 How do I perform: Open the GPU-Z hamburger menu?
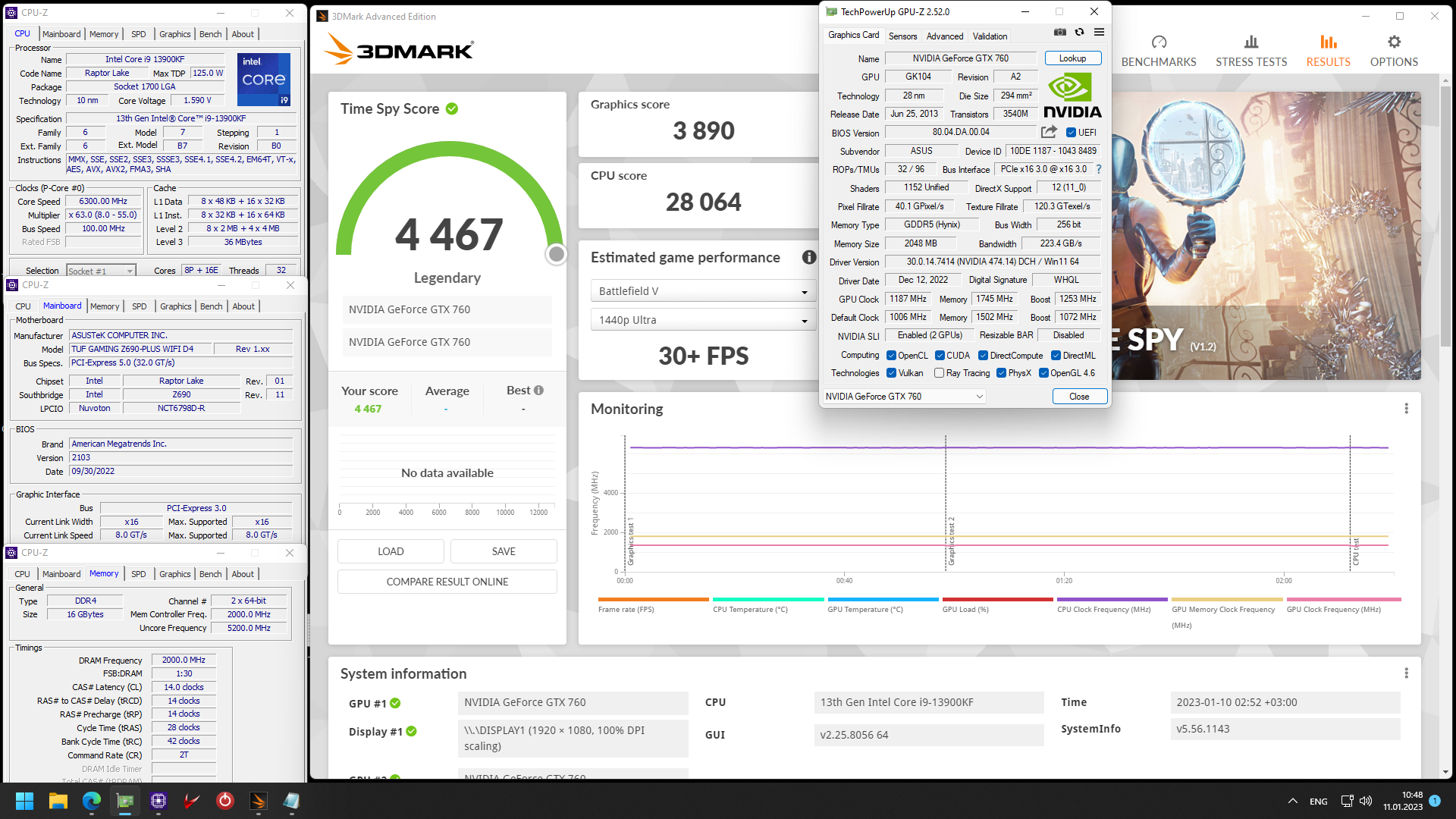coord(1099,33)
